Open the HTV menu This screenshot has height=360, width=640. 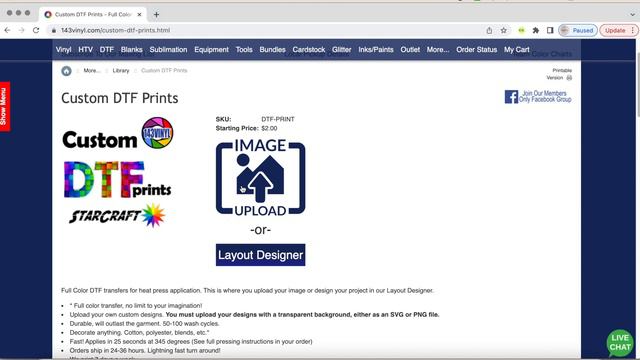(x=85, y=49)
